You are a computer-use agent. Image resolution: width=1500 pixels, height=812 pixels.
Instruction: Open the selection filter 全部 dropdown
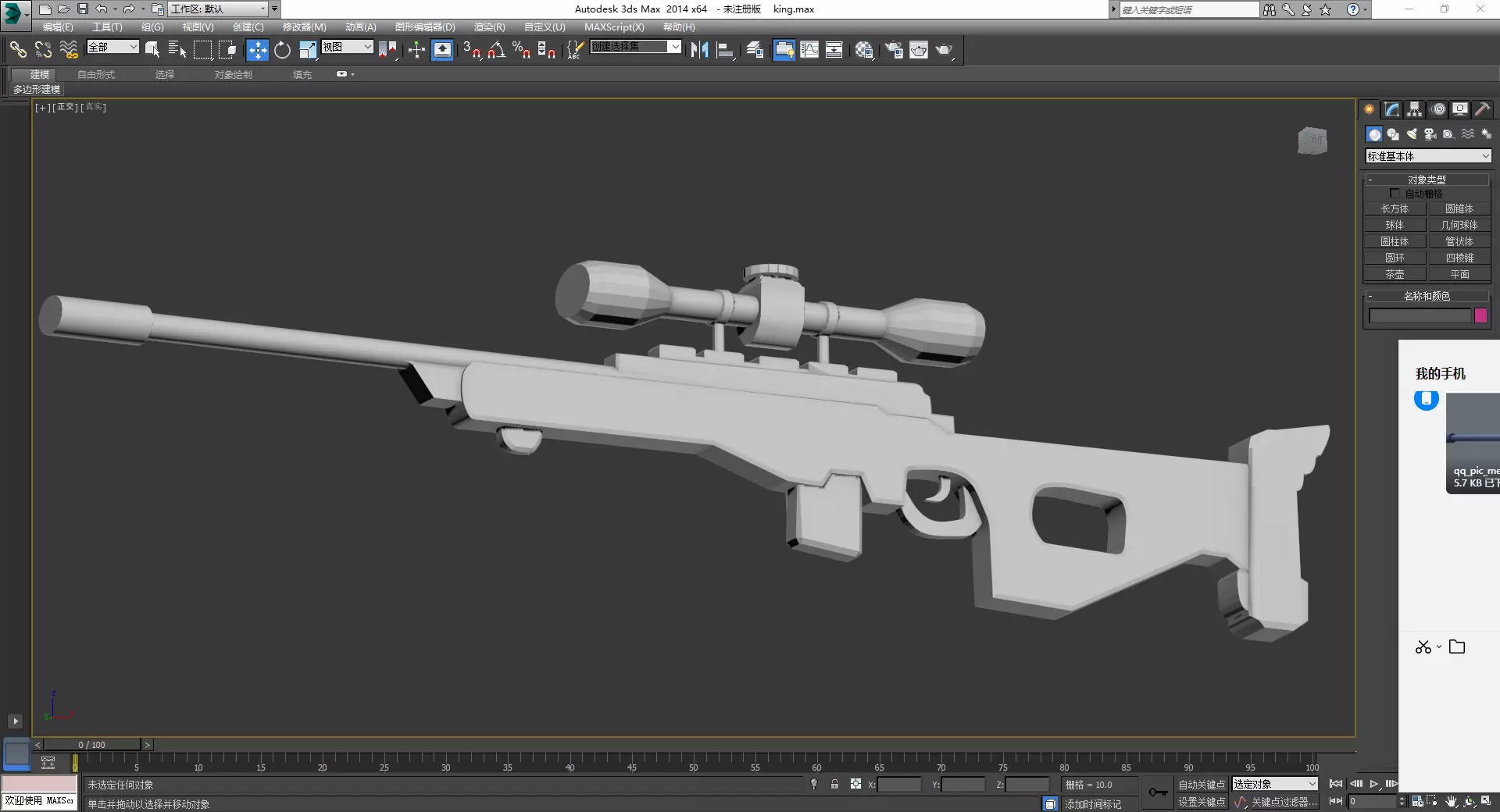(112, 47)
